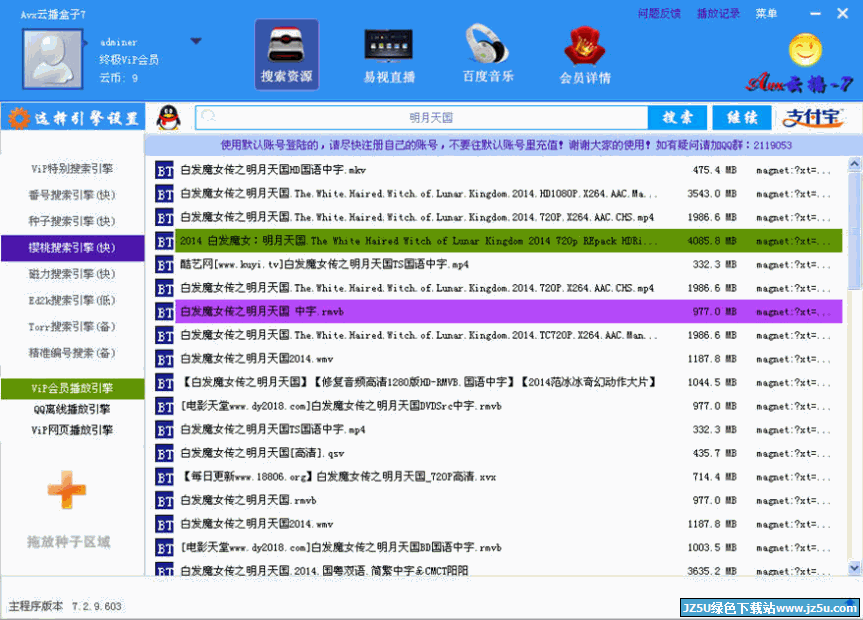Click the BT icon of the 3543.0 MB result

(x=164, y=194)
